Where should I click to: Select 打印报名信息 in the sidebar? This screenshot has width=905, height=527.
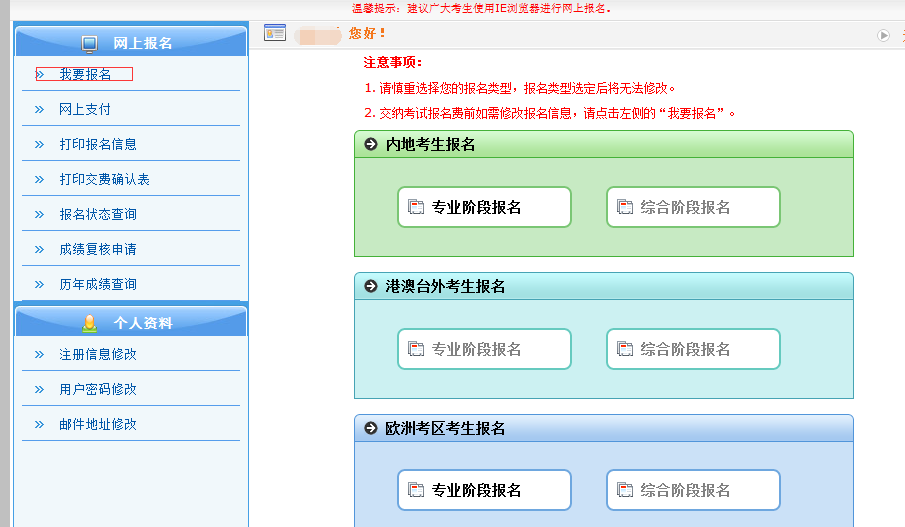click(98, 145)
